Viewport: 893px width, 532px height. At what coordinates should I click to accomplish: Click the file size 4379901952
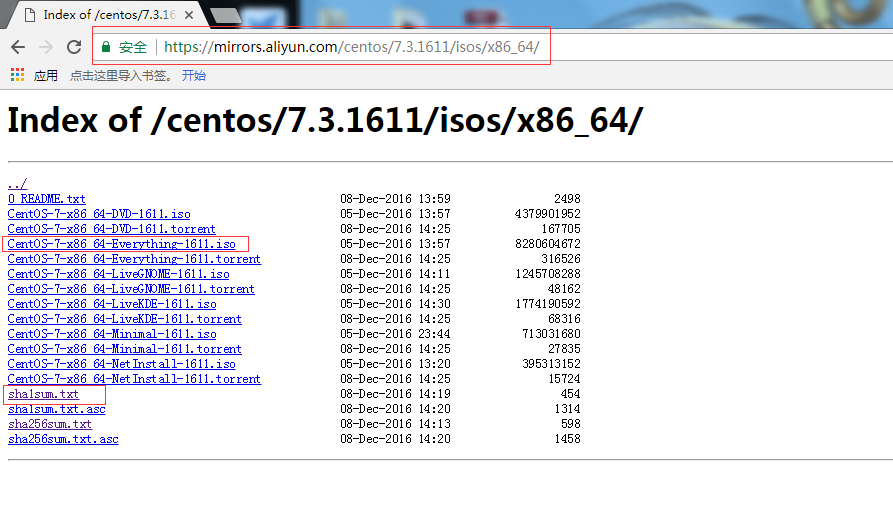pyautogui.click(x=548, y=214)
